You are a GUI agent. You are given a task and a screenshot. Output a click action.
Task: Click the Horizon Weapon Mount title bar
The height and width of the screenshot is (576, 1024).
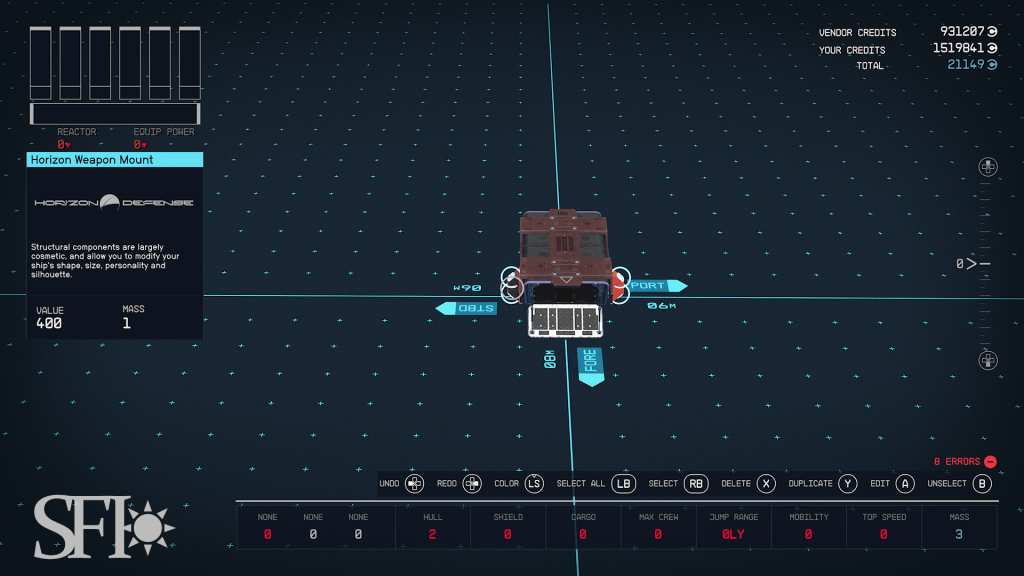coord(115,159)
